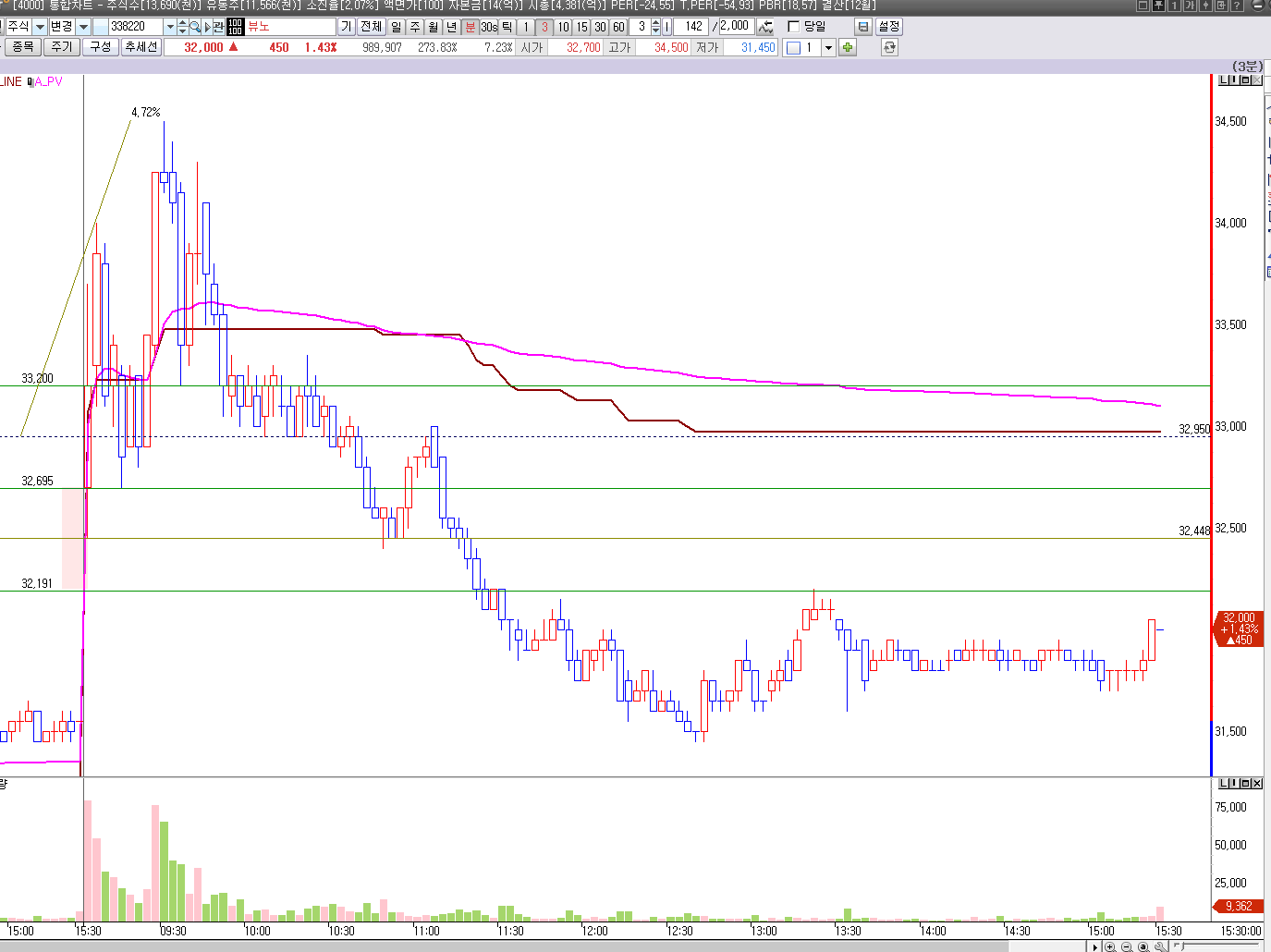Click the 관 related-stocks button
This screenshot has height=952, width=1271.
218,27
